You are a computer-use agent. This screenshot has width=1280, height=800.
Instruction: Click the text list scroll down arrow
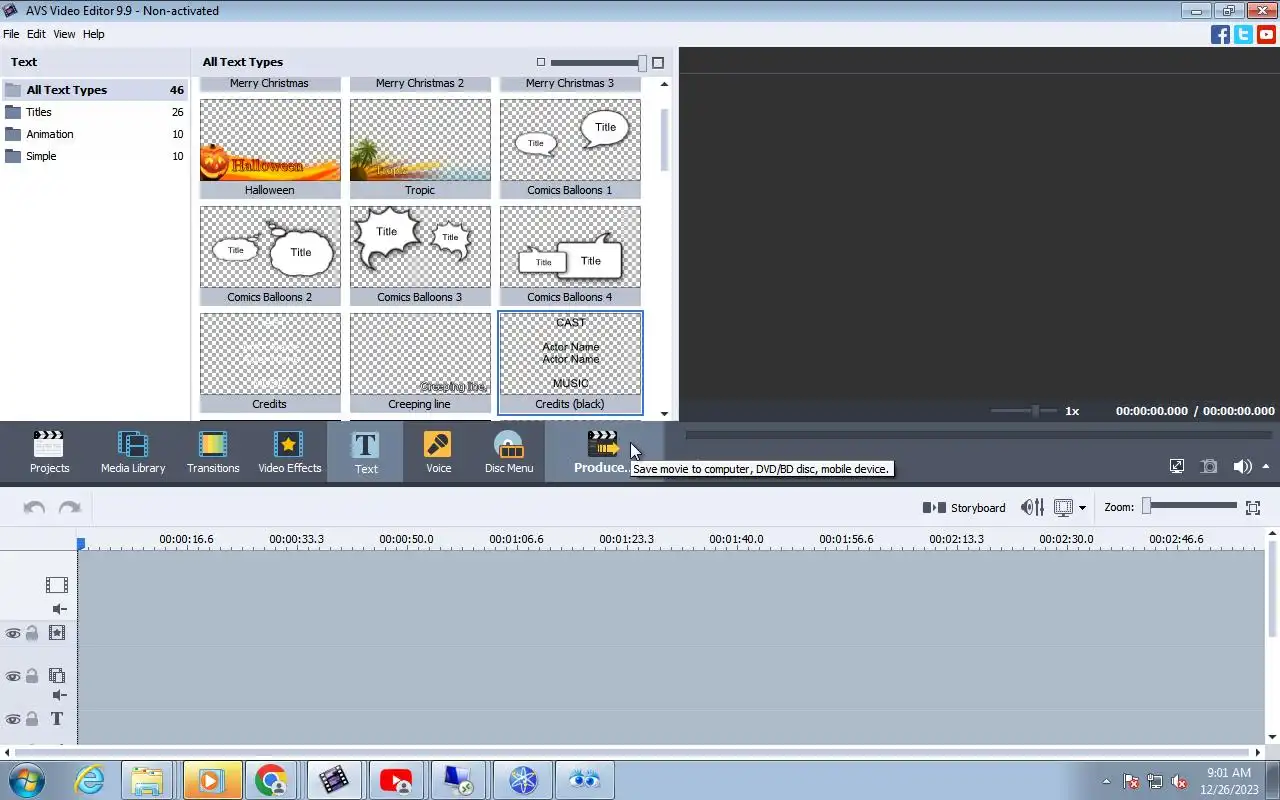point(664,413)
